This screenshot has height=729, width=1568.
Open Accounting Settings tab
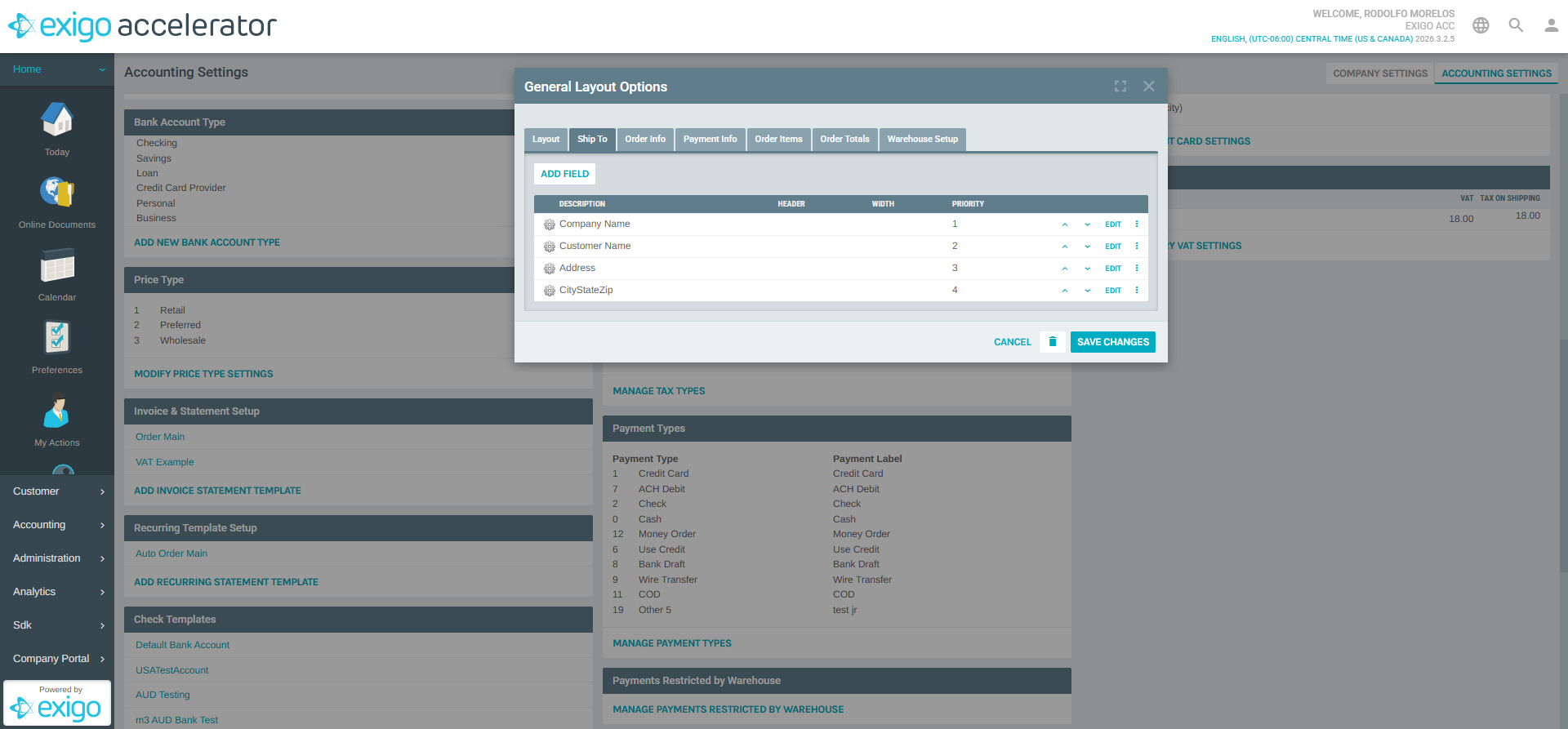[1496, 73]
